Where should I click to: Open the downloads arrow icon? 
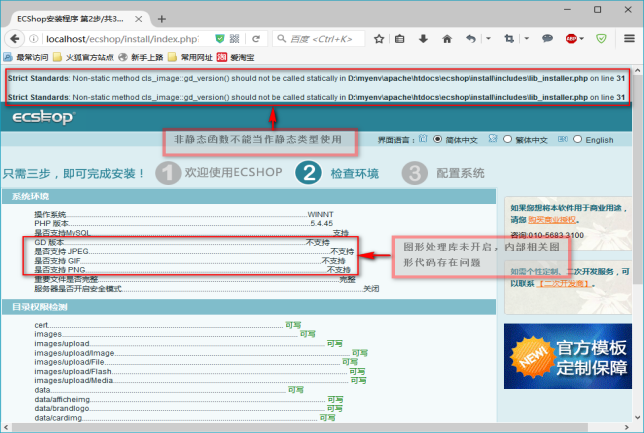point(423,39)
